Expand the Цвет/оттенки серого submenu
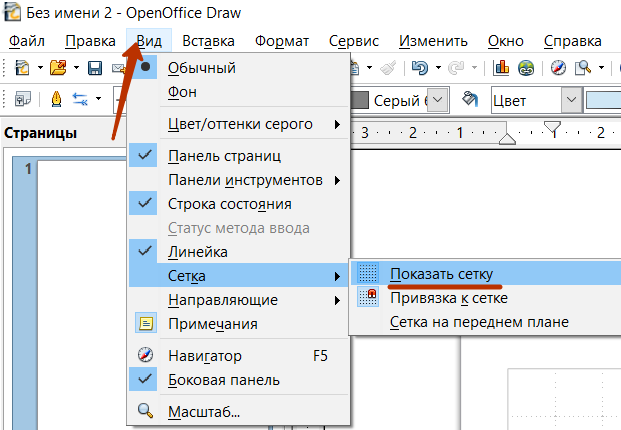Image resolution: width=621 pixels, height=430 pixels. coord(239,124)
